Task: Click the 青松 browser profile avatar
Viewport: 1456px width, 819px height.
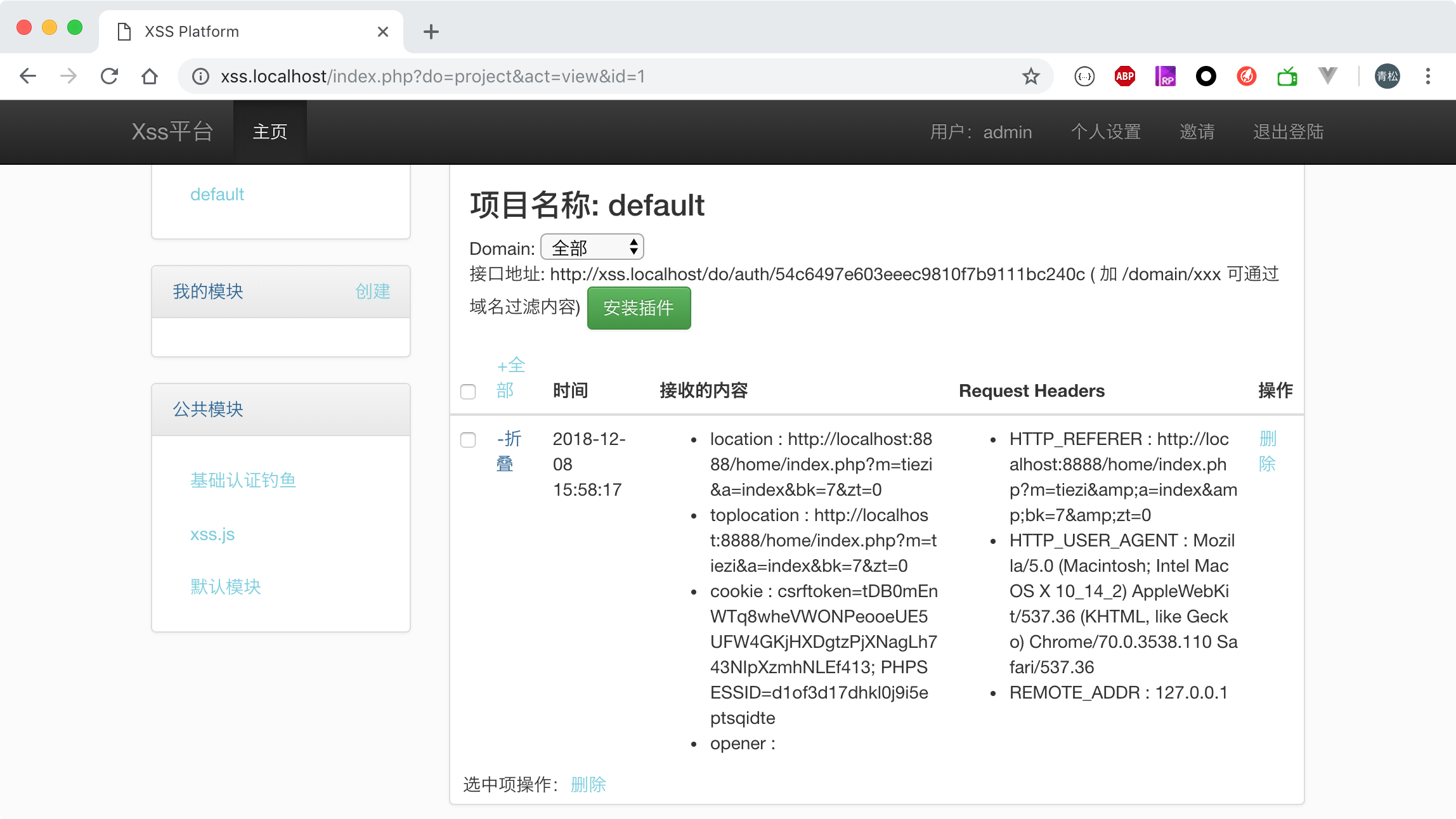Action: click(1387, 76)
